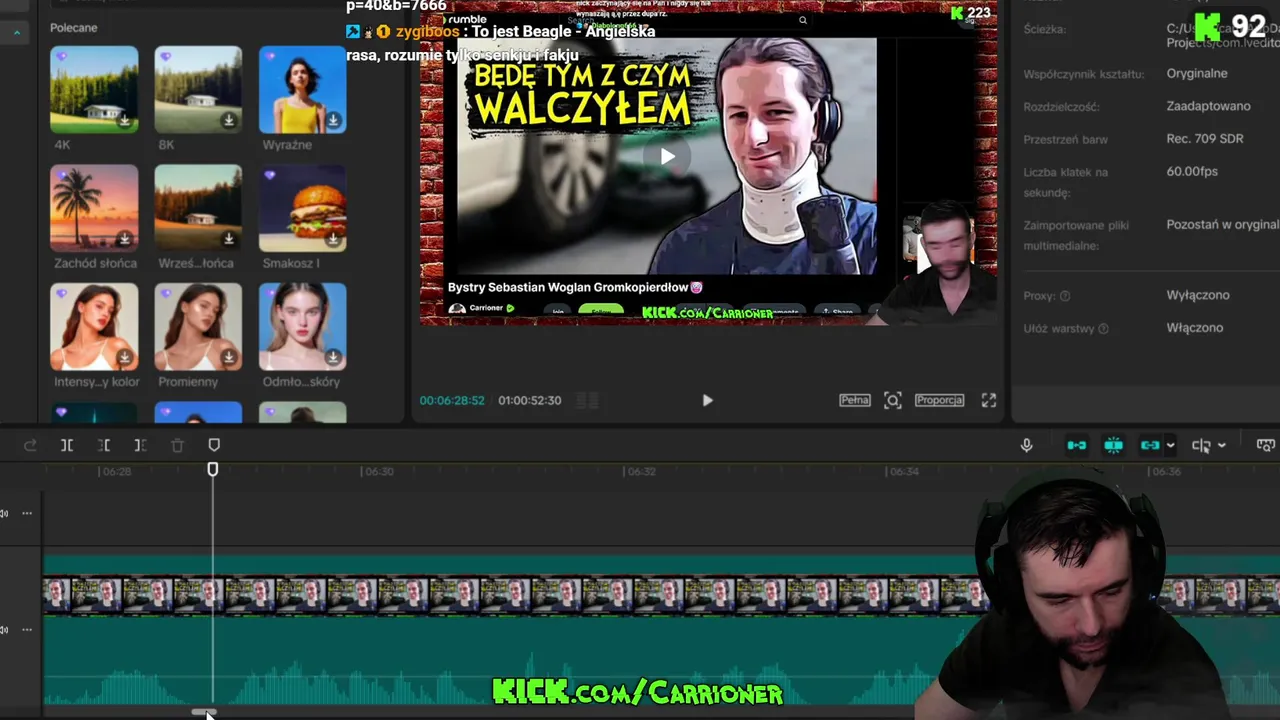1280x720 pixels.
Task: Open the Pełna preview quality menu
Action: point(854,400)
